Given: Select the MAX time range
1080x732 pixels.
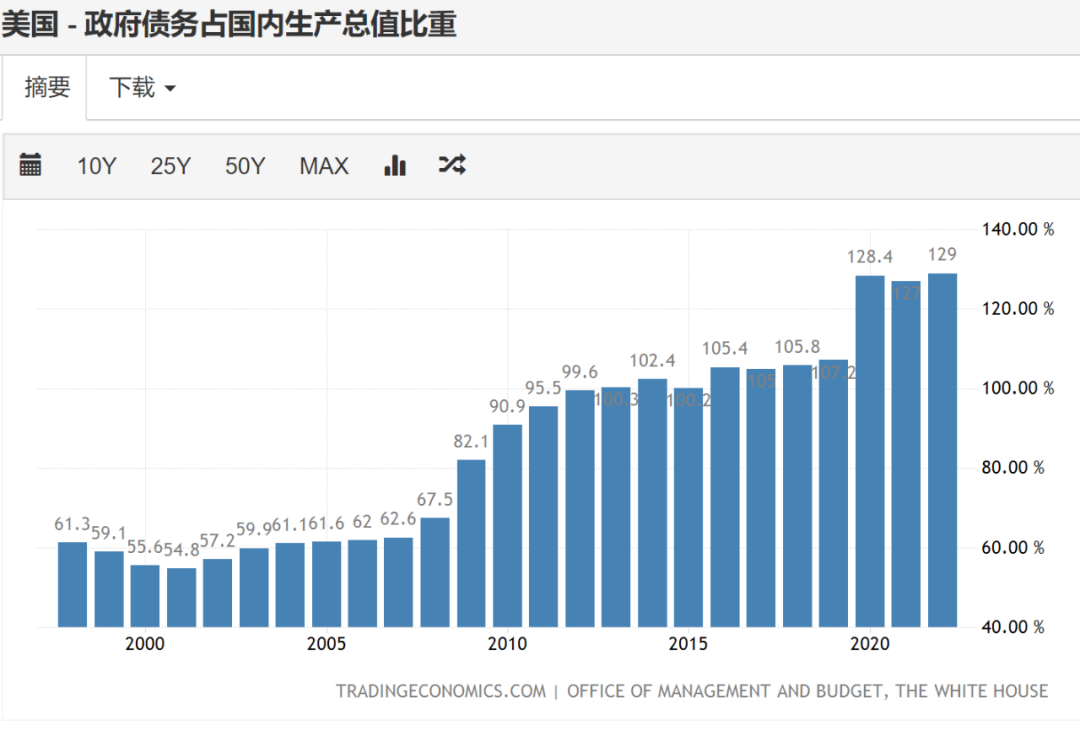Looking at the screenshot, I should point(324,166).
